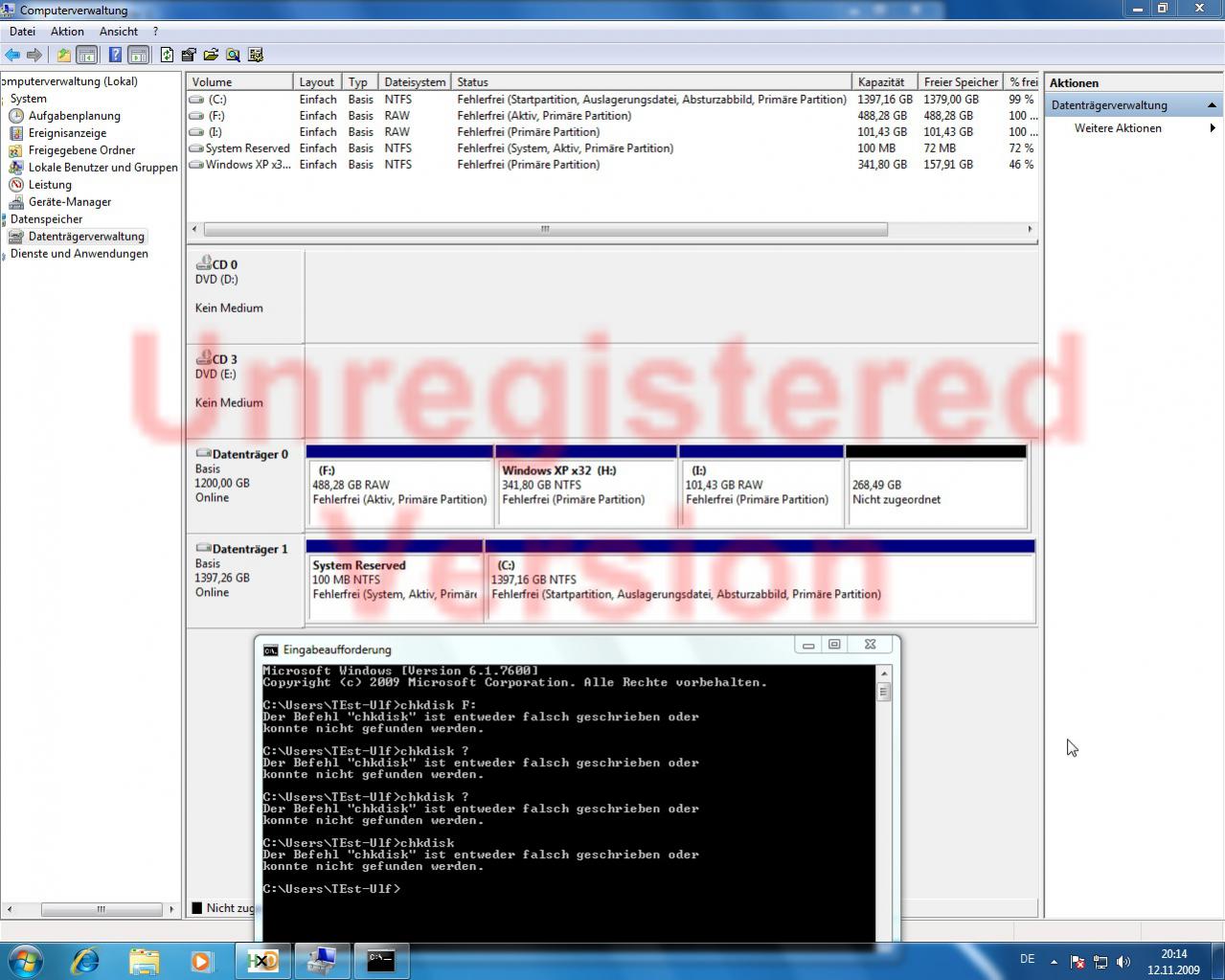Click the Eingabeaufforderung vertical scrollbar up arrow

point(884,673)
